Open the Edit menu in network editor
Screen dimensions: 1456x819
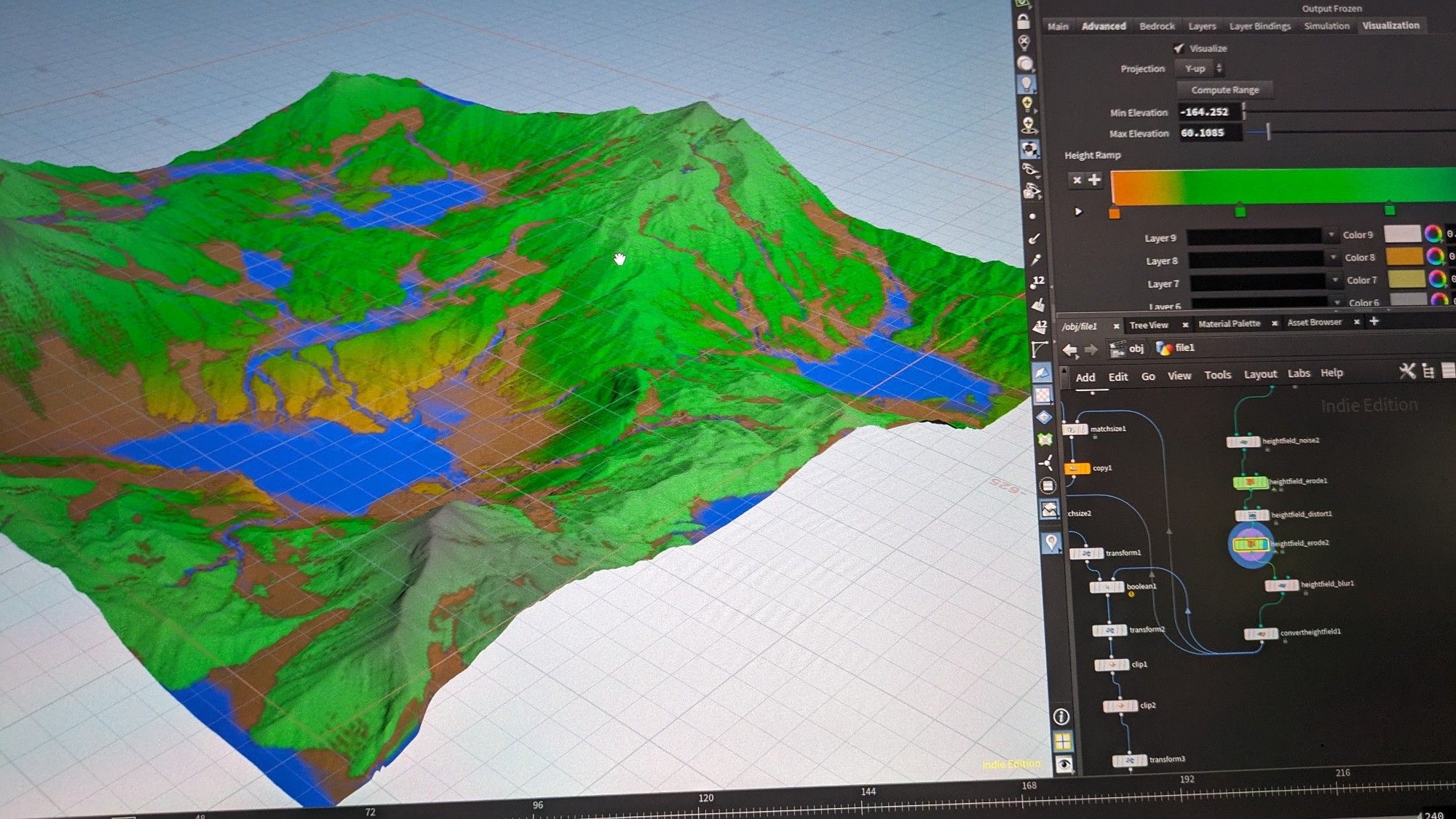(x=1117, y=376)
